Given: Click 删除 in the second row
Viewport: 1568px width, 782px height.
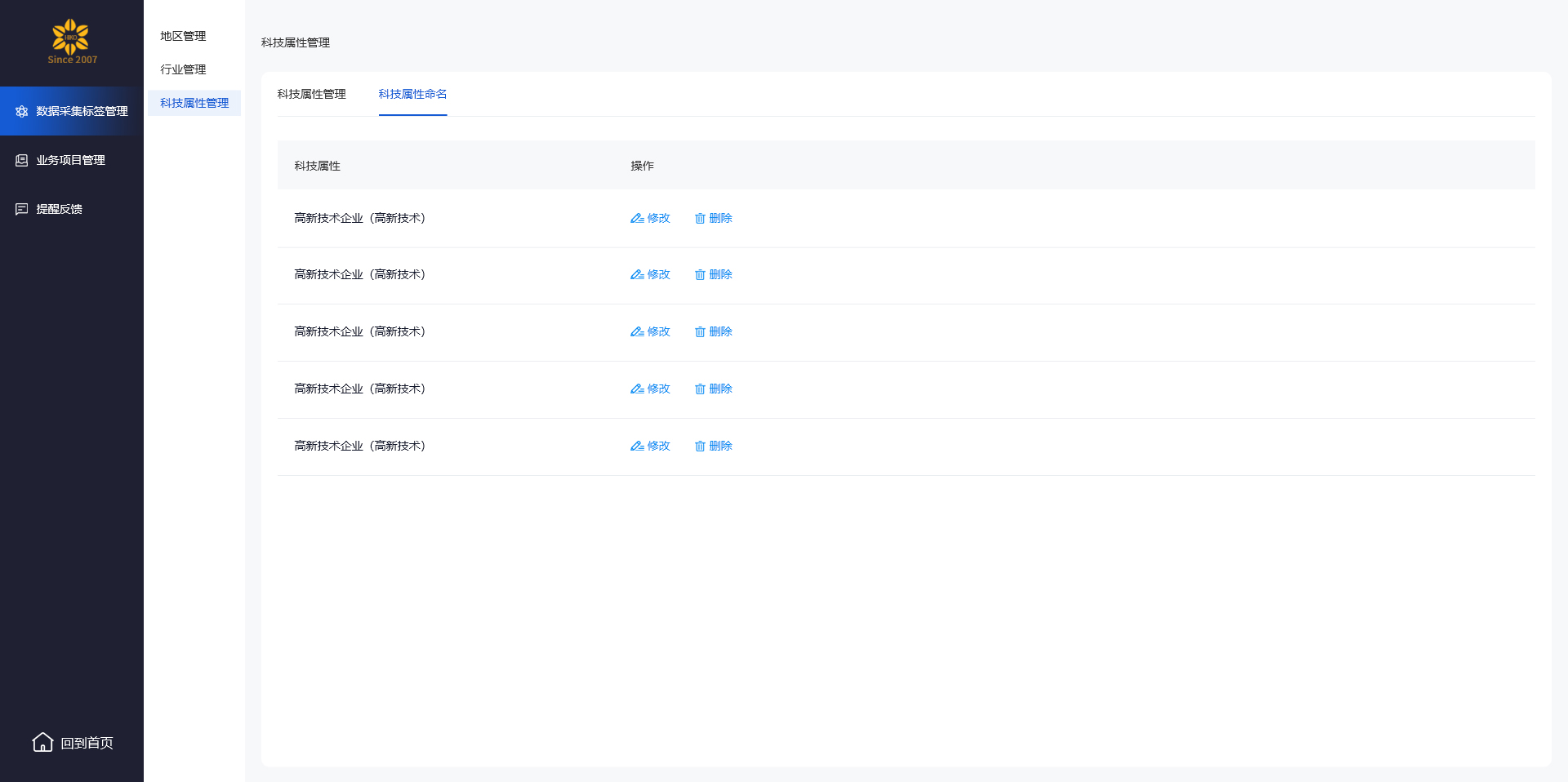Looking at the screenshot, I should coord(720,275).
